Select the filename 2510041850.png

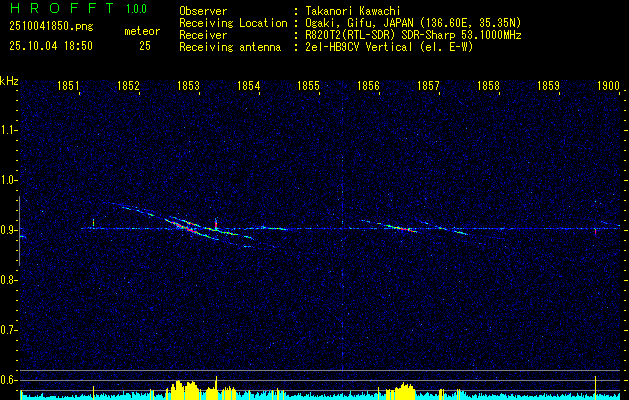coord(51,27)
